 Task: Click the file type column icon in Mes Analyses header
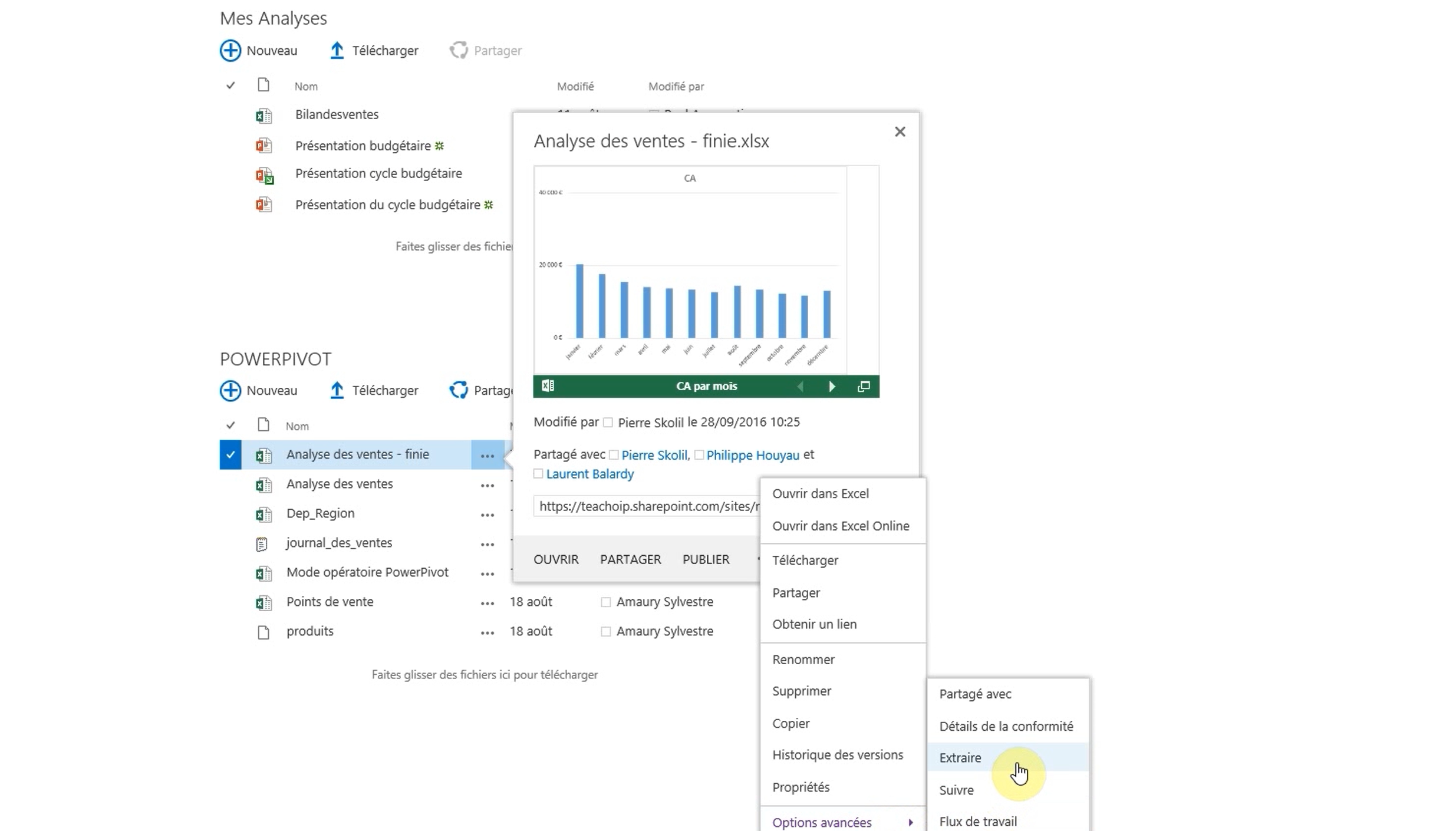[263, 85]
